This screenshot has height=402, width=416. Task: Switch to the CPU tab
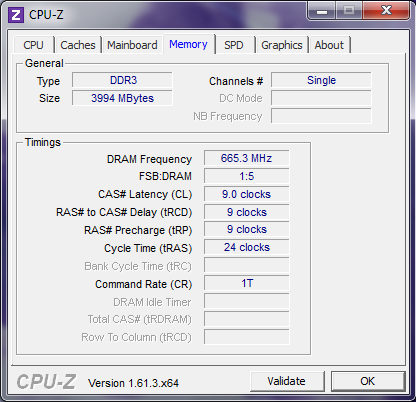coord(33,45)
